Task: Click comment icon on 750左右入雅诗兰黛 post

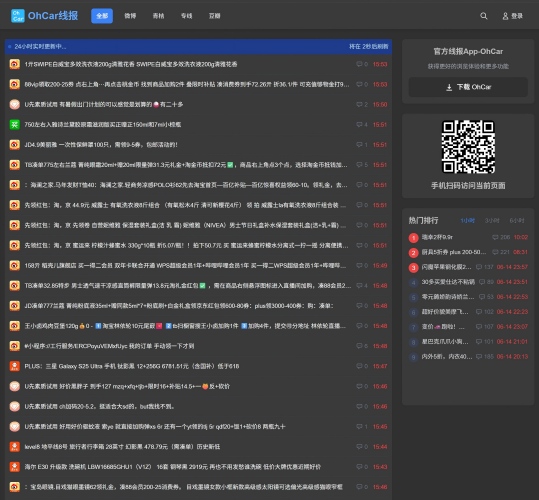Action: [x=359, y=124]
